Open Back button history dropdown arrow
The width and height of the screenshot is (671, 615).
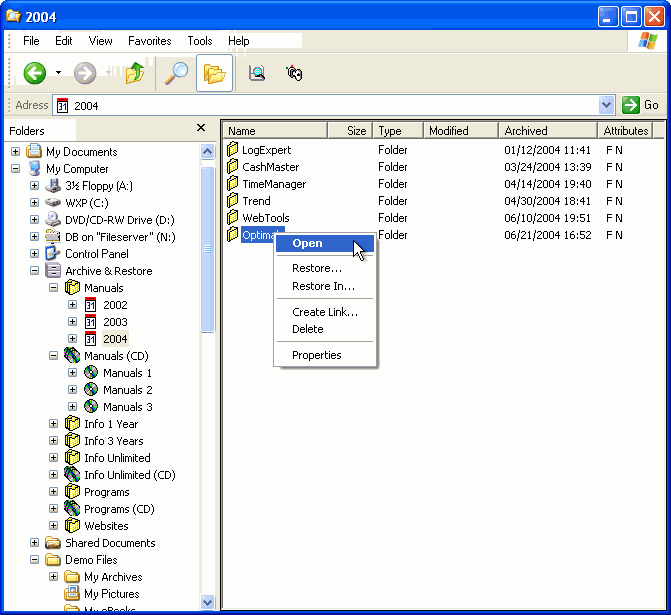pos(58,73)
